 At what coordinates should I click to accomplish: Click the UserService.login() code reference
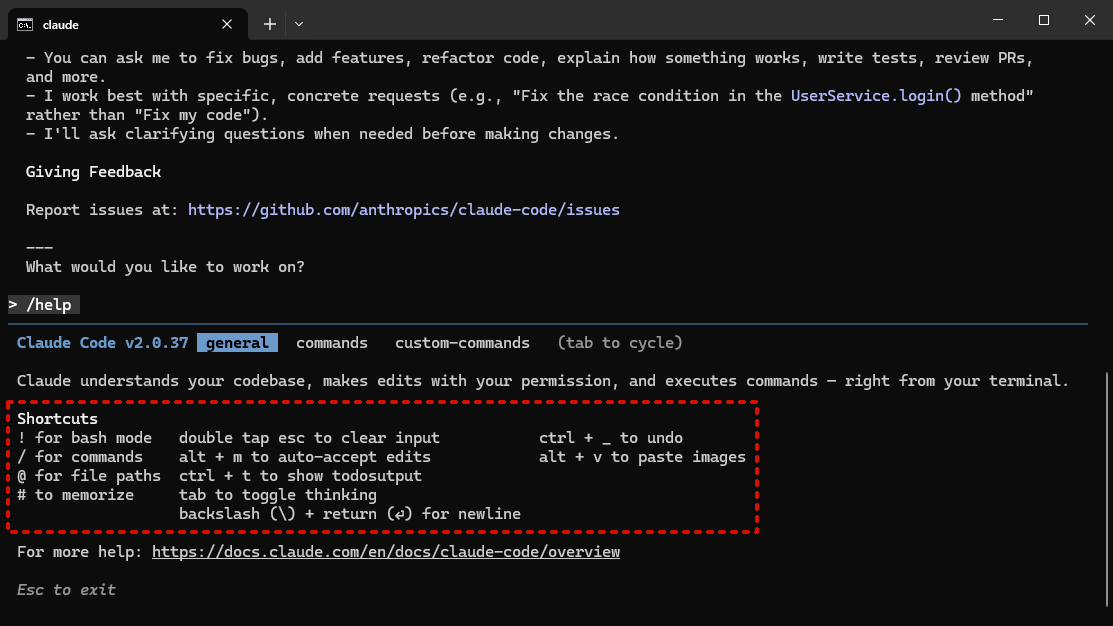click(x=876, y=96)
